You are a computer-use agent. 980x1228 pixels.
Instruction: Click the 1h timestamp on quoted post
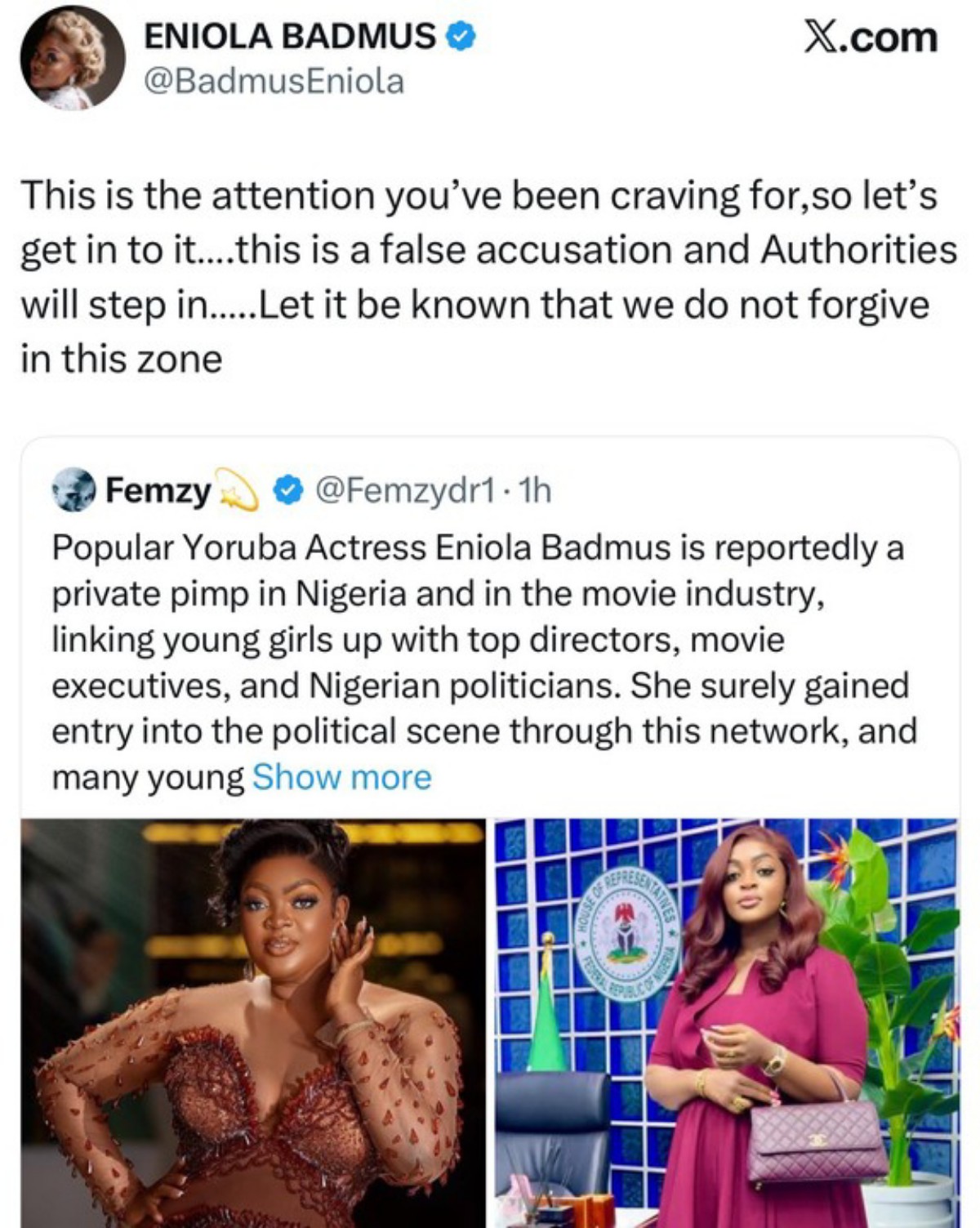535,490
